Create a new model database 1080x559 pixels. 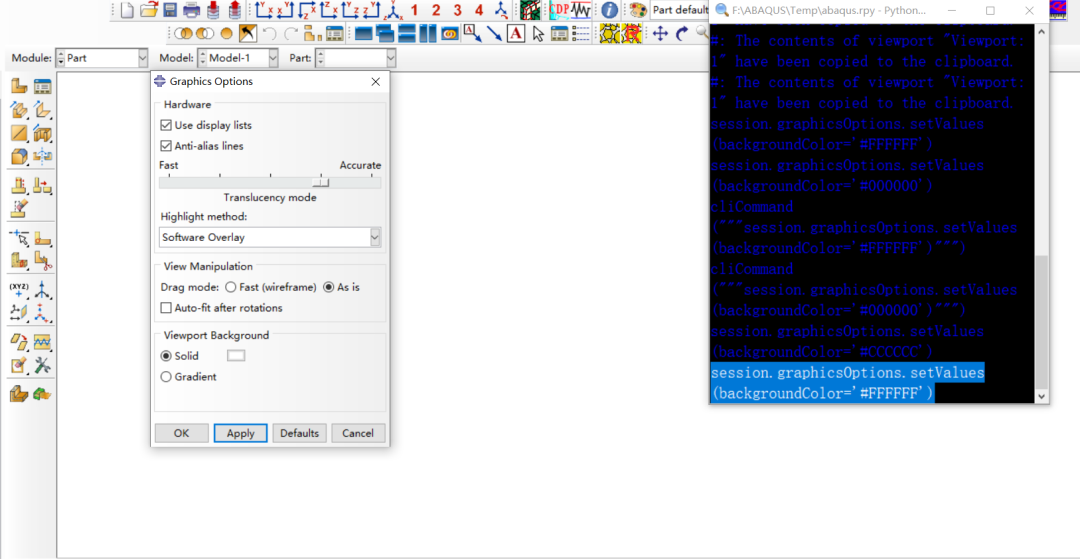127,10
